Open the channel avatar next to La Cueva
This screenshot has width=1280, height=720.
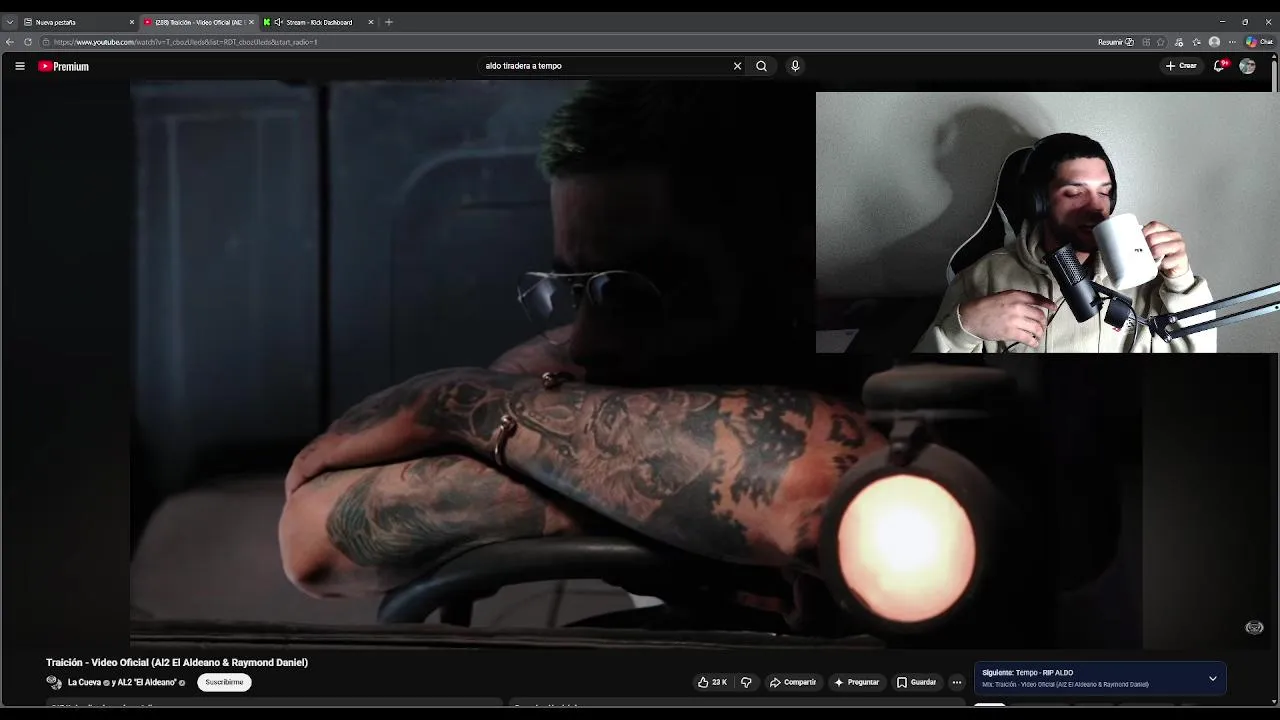(x=54, y=682)
